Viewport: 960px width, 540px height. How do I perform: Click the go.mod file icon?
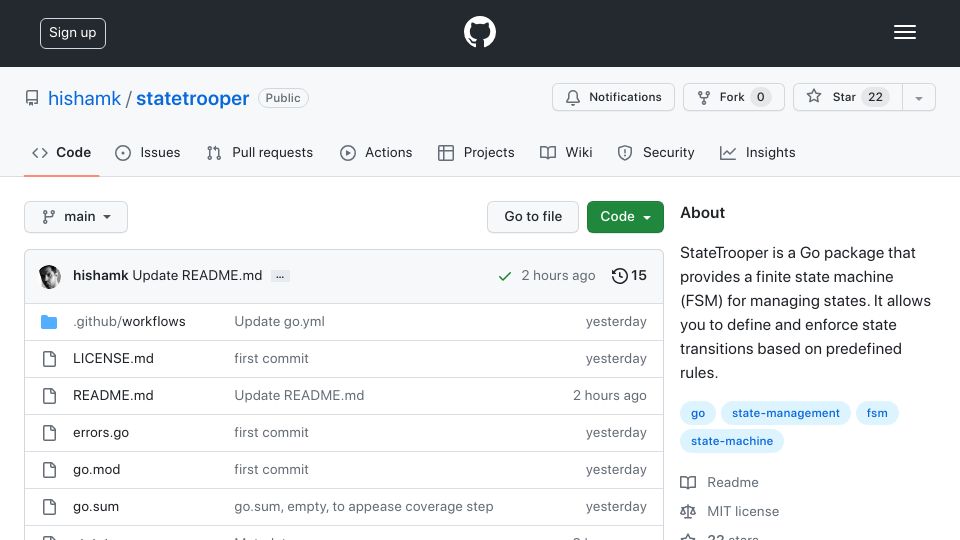tap(49, 470)
